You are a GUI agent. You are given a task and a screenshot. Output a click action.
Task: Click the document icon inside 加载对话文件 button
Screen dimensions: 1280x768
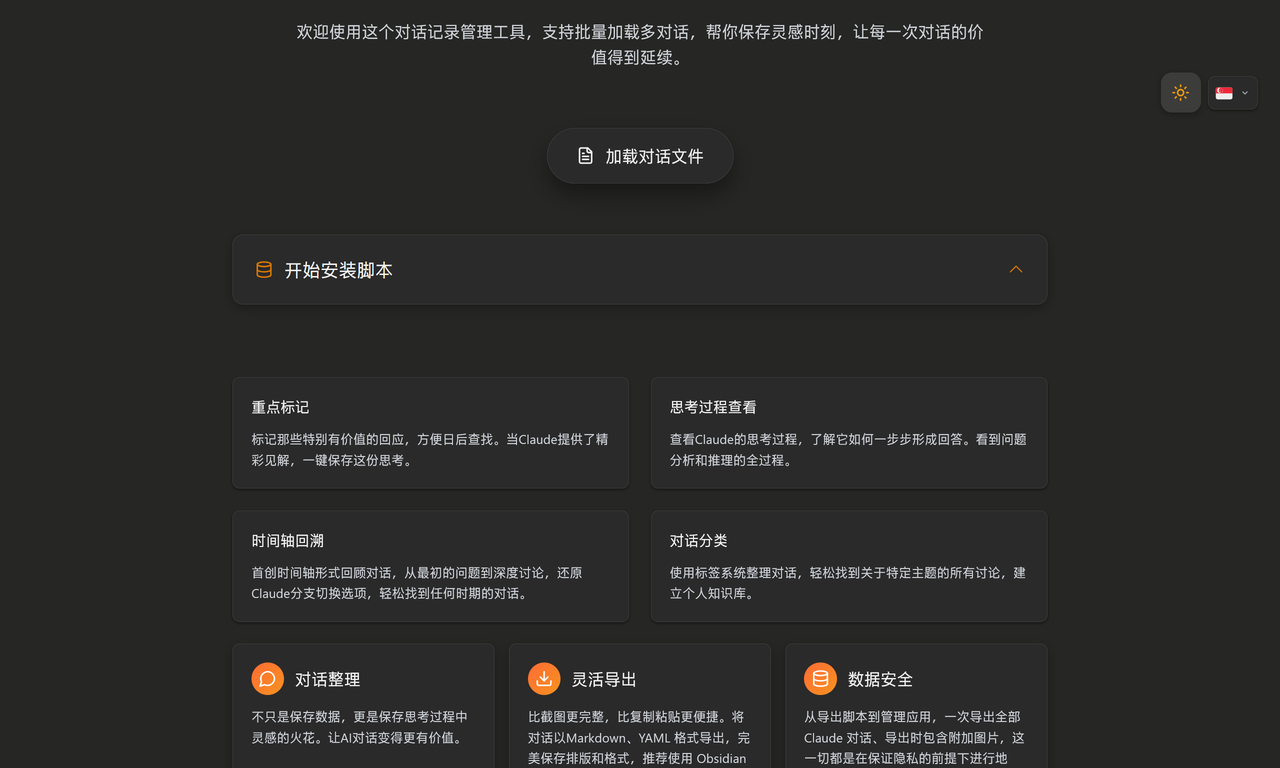click(x=585, y=155)
